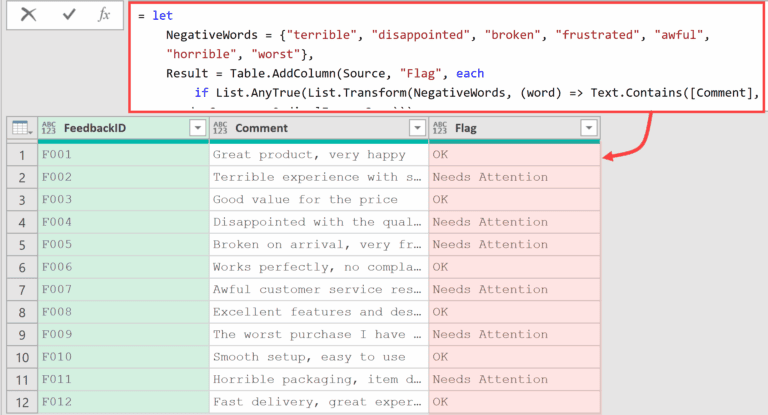Select comment starting 'The worst purchase'
768x415 pixels.
(319, 335)
